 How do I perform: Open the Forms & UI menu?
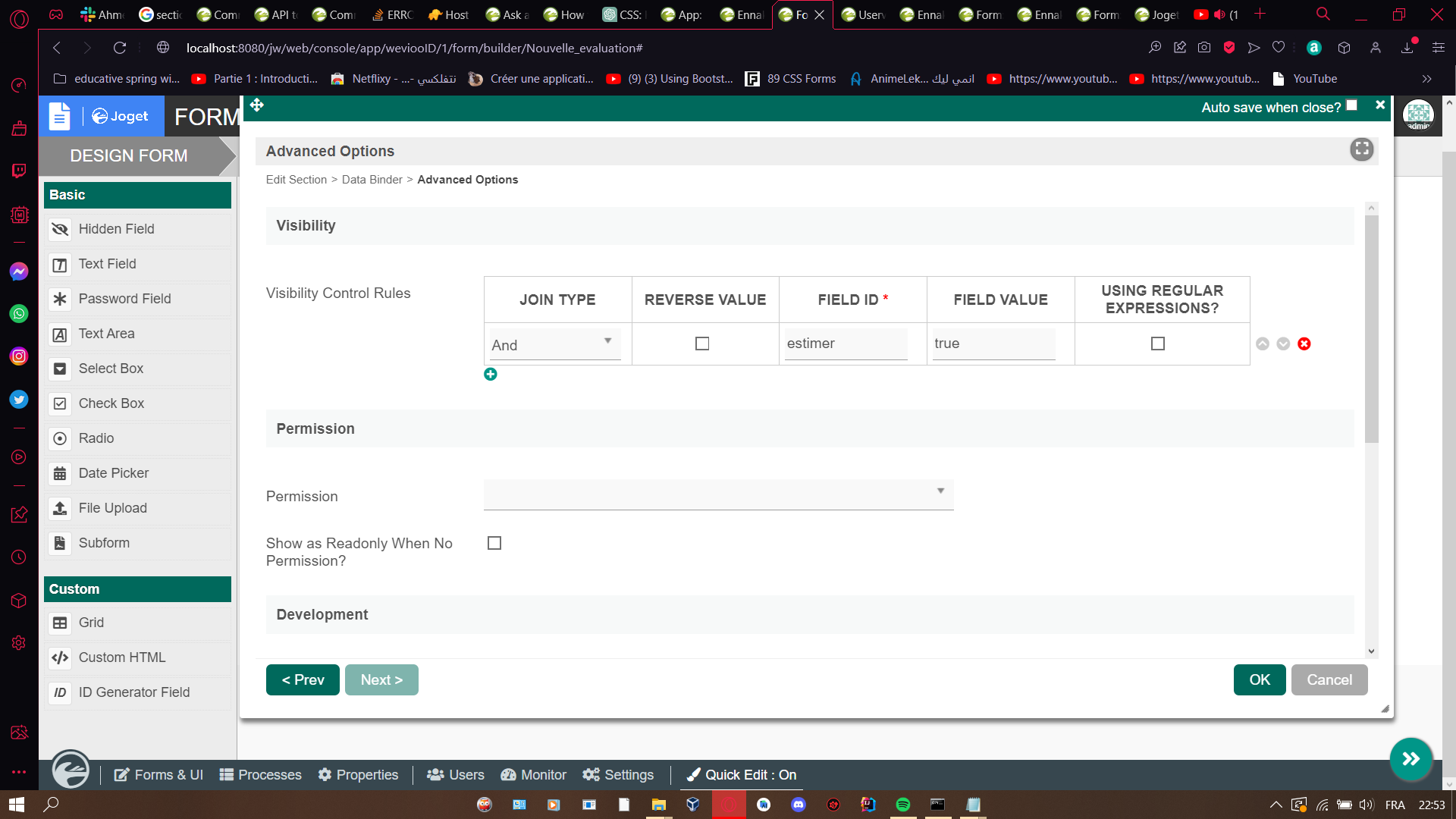click(158, 774)
